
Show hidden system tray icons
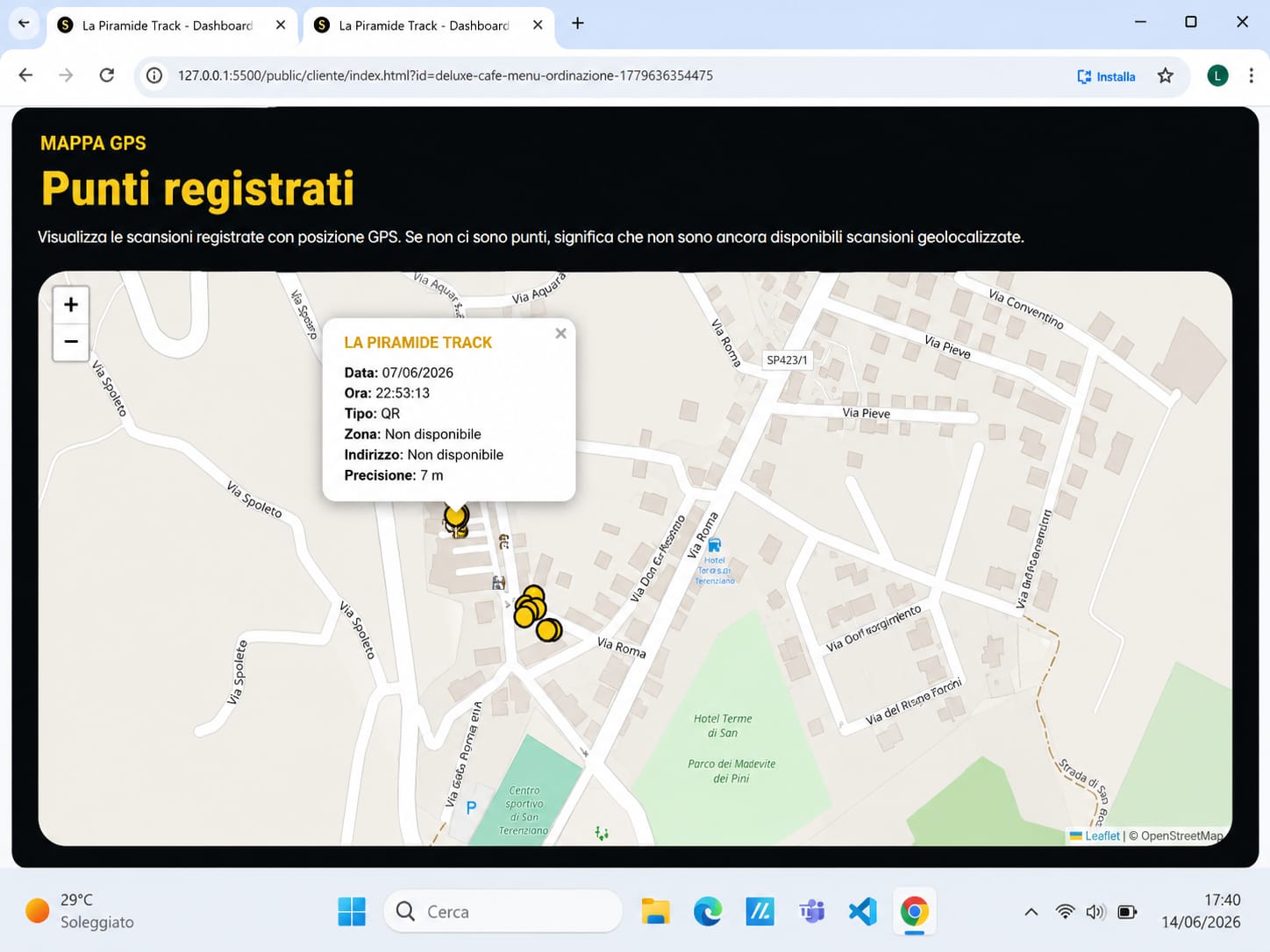pos(1031,912)
